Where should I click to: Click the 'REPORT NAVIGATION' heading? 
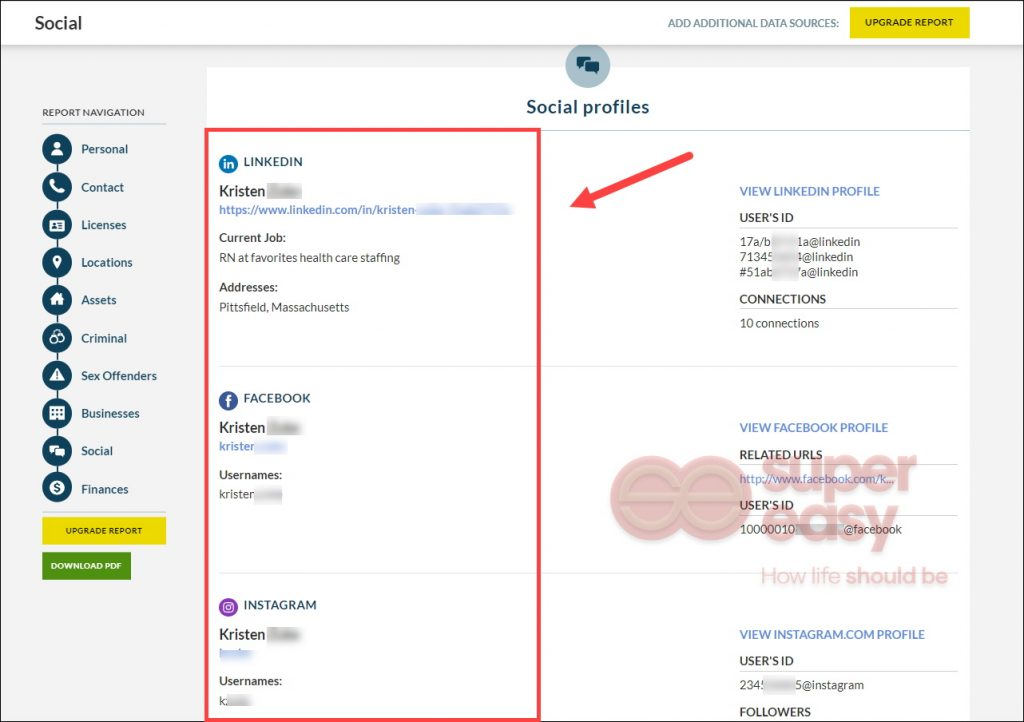[x=93, y=112]
